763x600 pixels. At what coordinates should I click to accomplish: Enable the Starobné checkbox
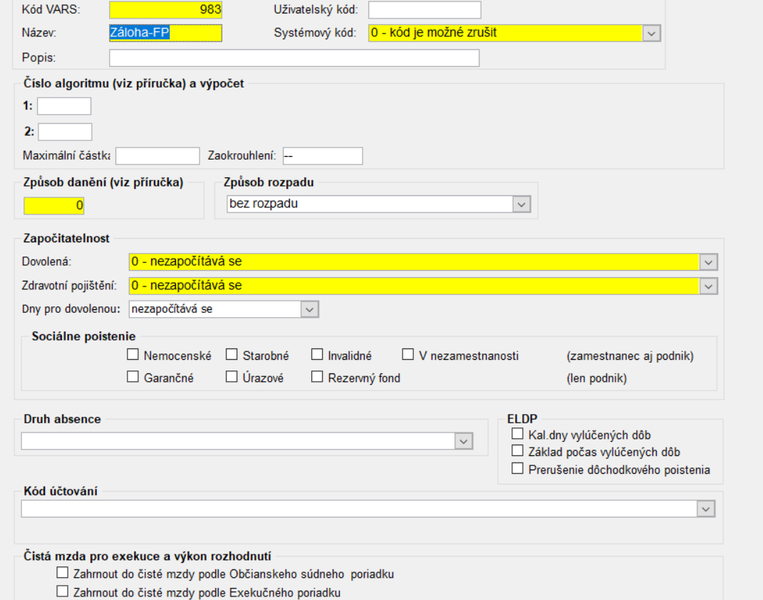click(232, 355)
